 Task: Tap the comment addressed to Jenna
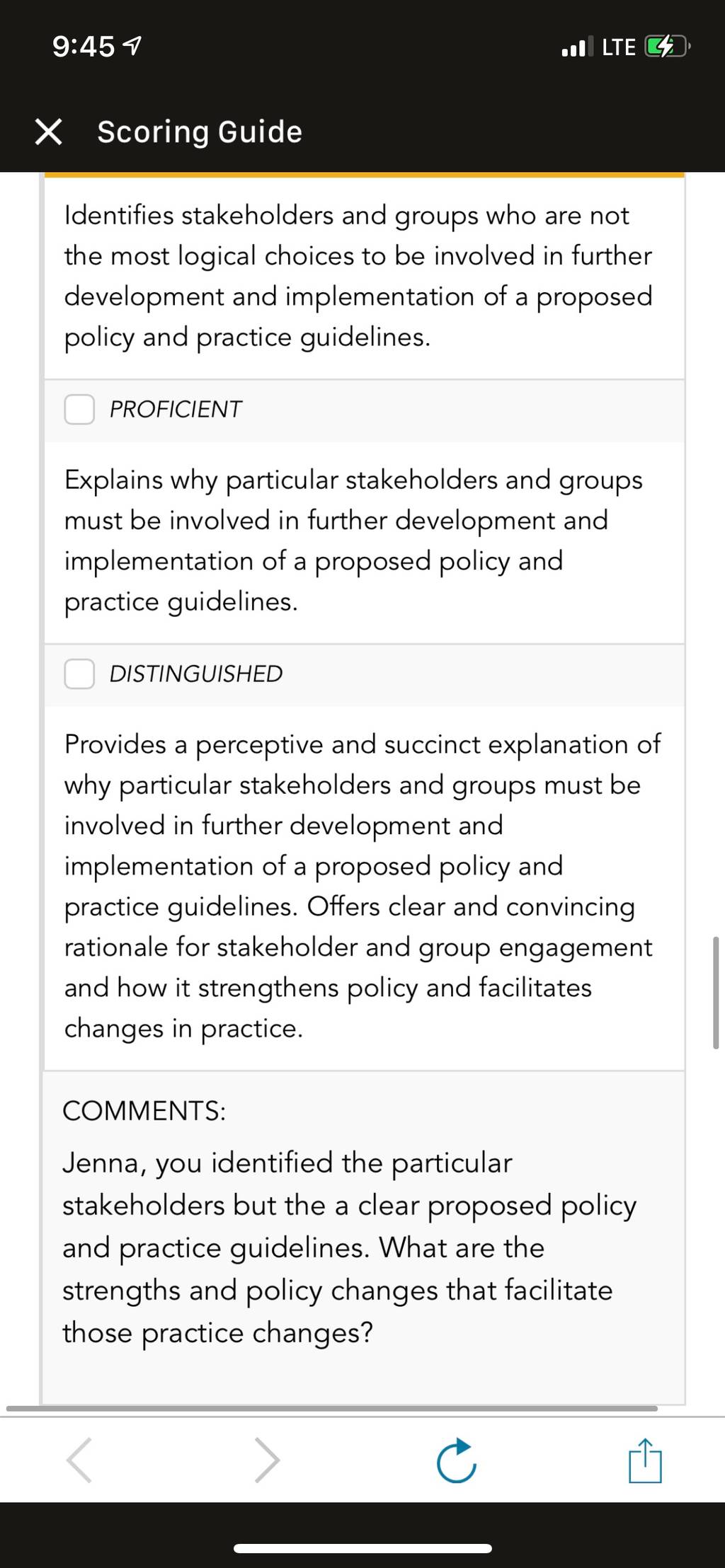pyautogui.click(x=350, y=1248)
